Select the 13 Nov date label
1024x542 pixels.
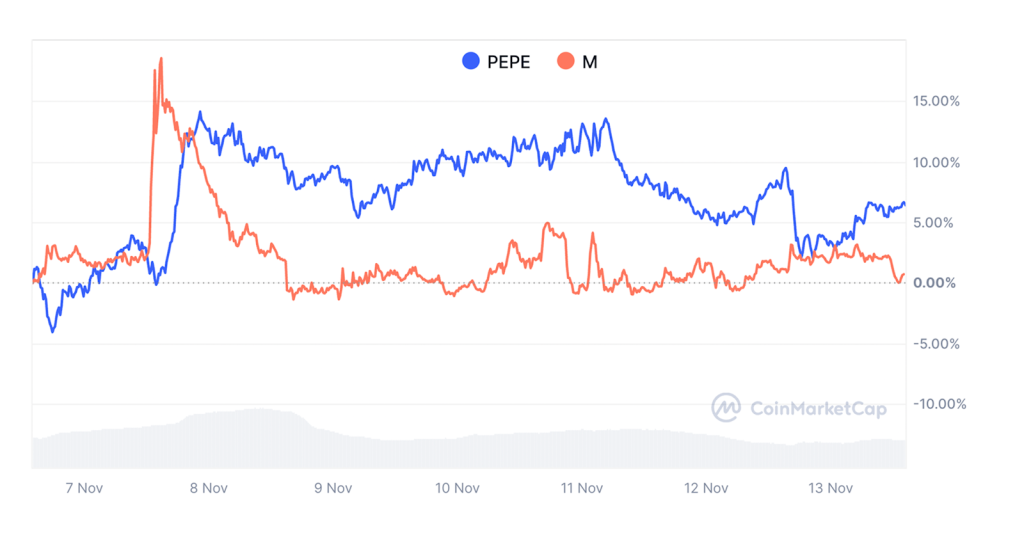[829, 489]
